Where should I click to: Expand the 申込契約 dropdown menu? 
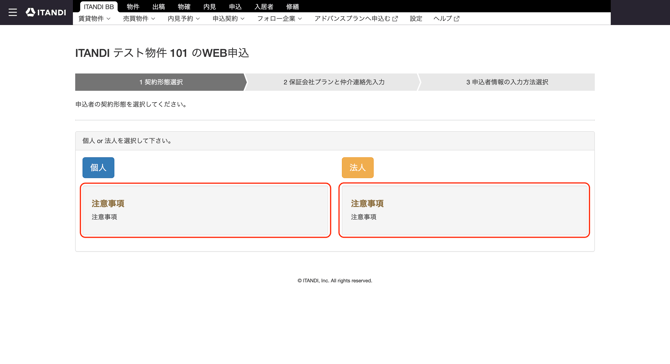[x=228, y=19]
